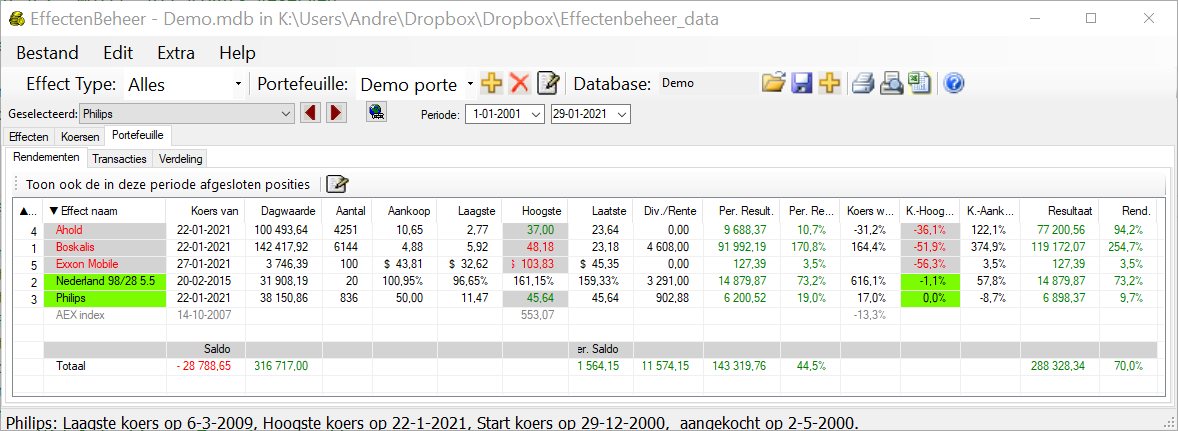1178x431 pixels.
Task: Open the Extra menu
Action: coord(176,53)
